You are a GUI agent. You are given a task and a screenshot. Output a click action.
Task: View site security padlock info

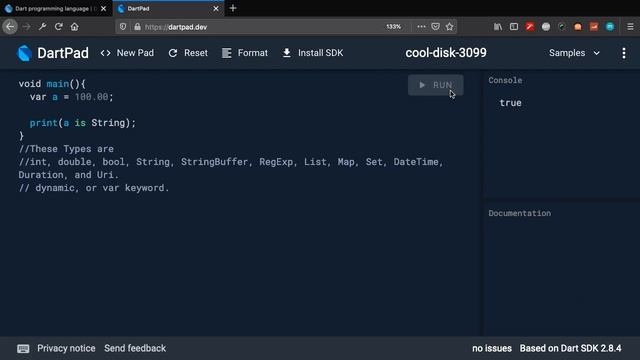(138, 27)
